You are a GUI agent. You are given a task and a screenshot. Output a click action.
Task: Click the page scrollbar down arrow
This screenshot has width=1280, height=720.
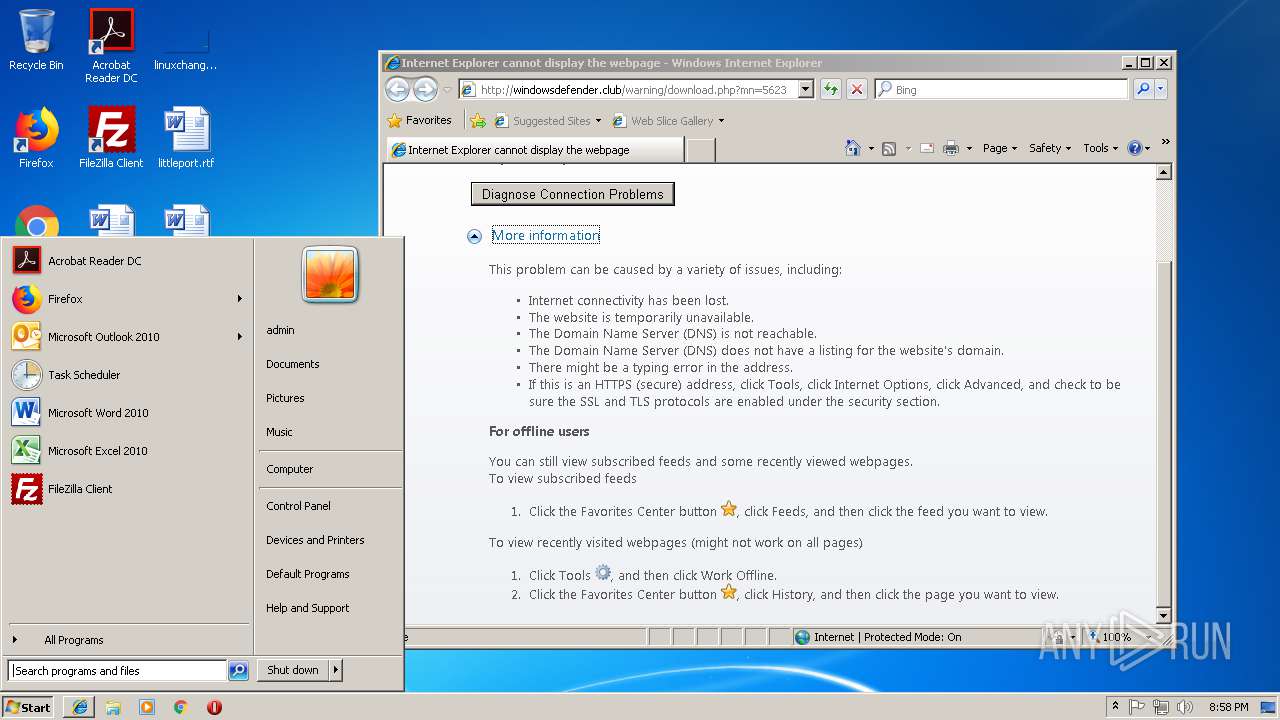(1163, 615)
